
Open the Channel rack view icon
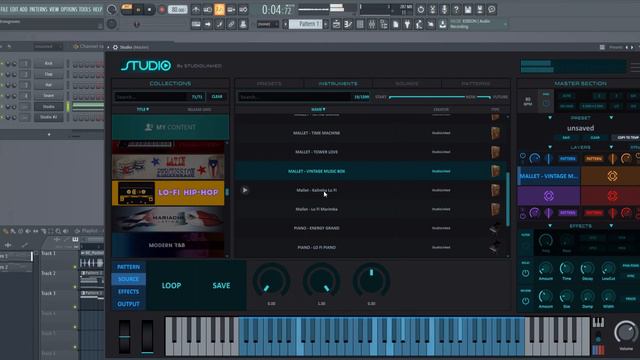360,24
